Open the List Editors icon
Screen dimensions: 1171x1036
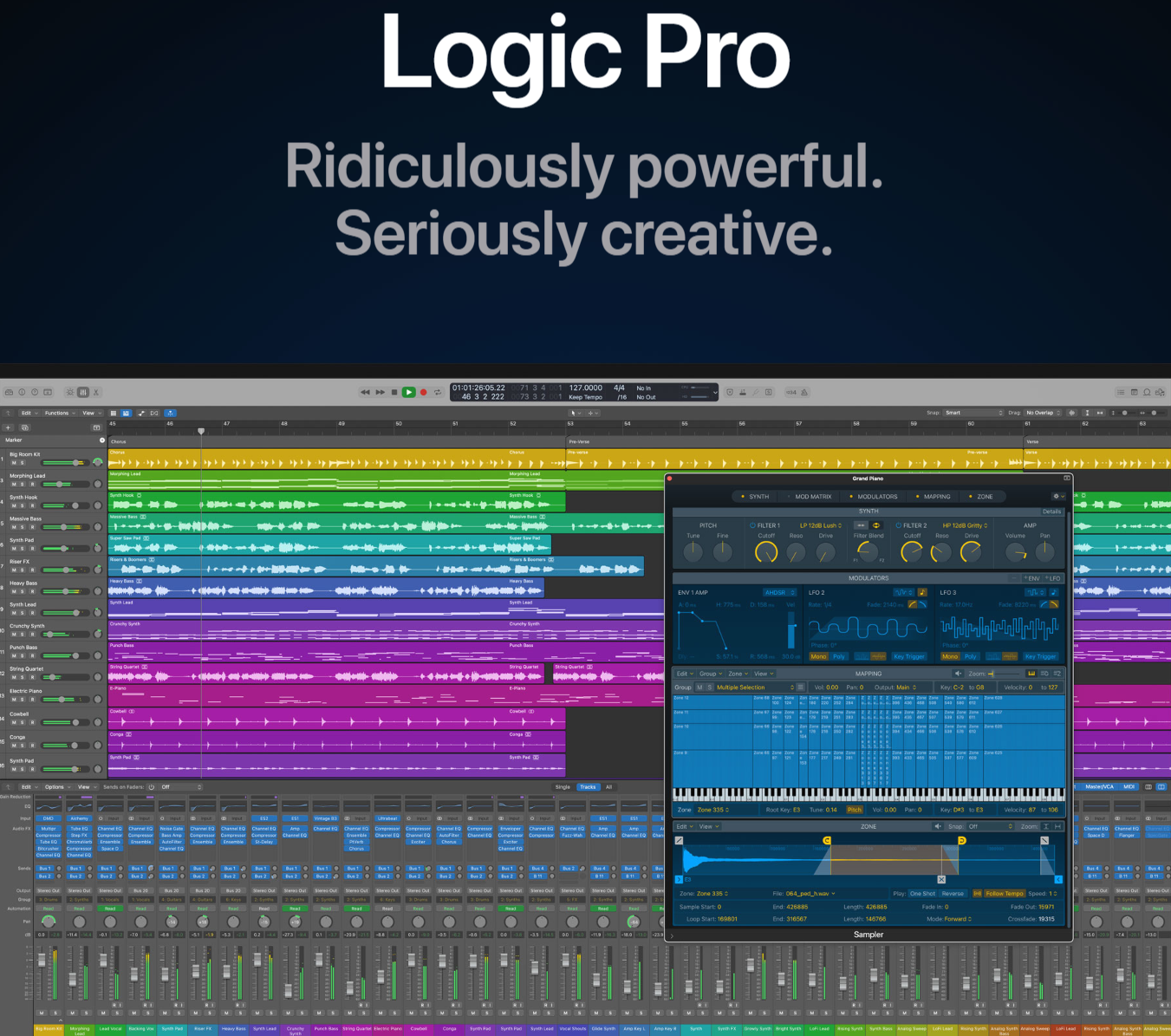pos(1121,393)
